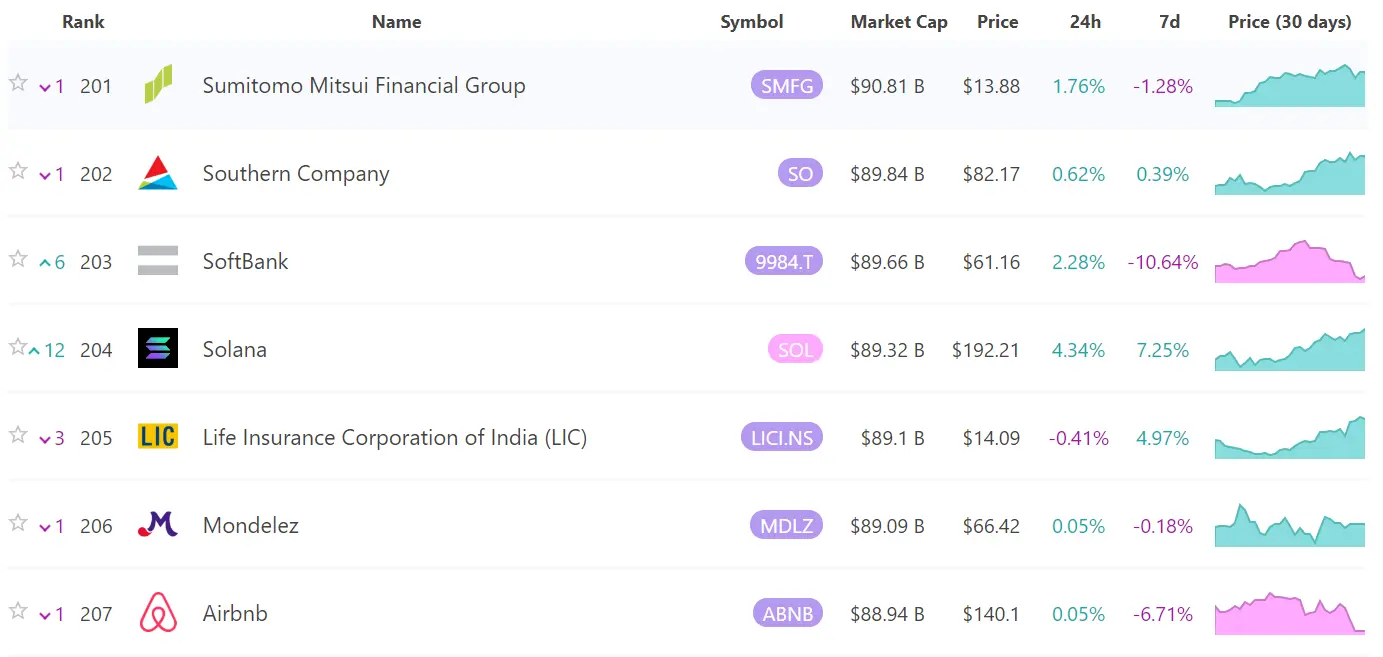Toggle favorite star for Airbnb
Image resolution: width=1383 pixels, height=657 pixels.
coord(18,611)
